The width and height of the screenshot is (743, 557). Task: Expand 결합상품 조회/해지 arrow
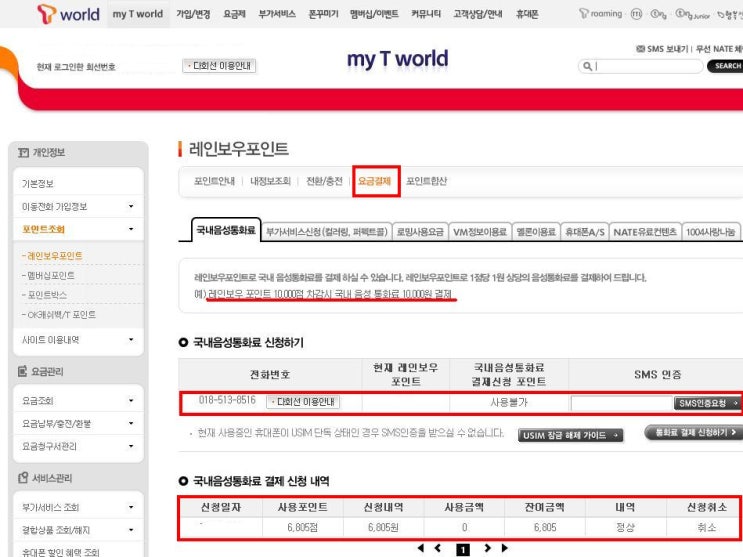pyautogui.click(x=131, y=530)
